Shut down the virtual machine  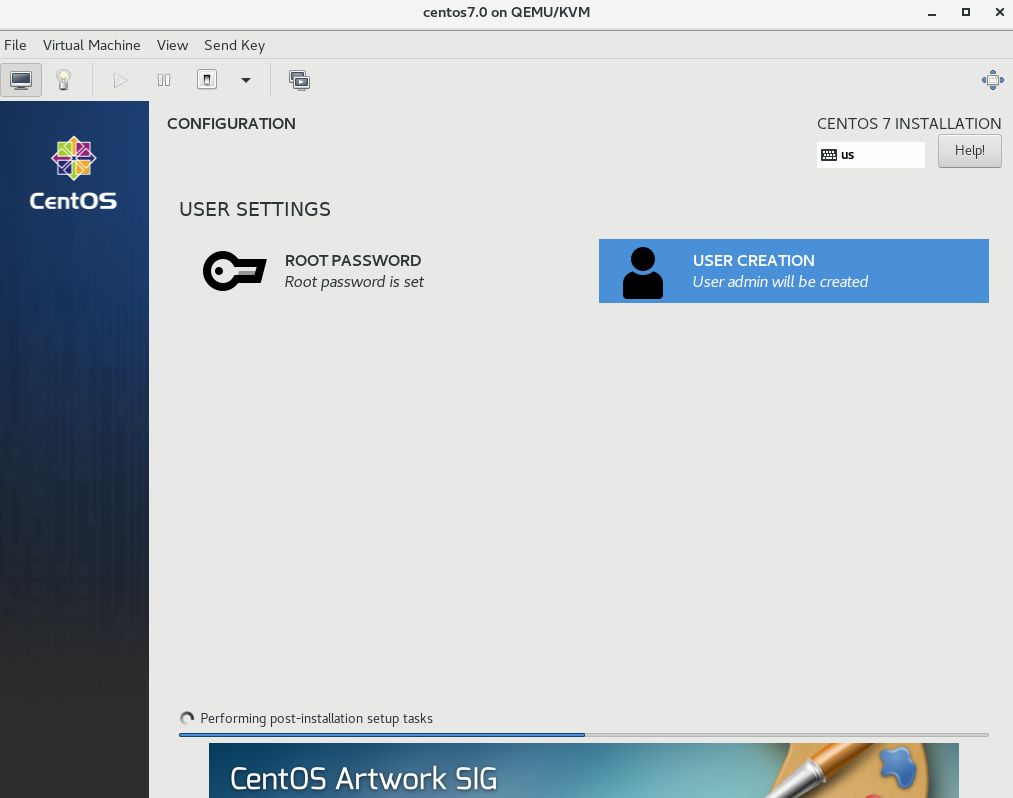(207, 80)
